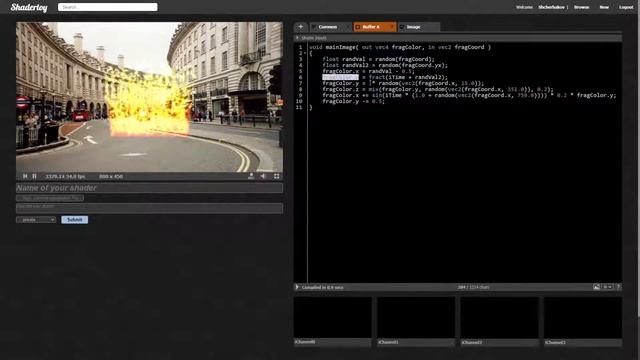Open the Browse page link

pyautogui.click(x=582, y=7)
